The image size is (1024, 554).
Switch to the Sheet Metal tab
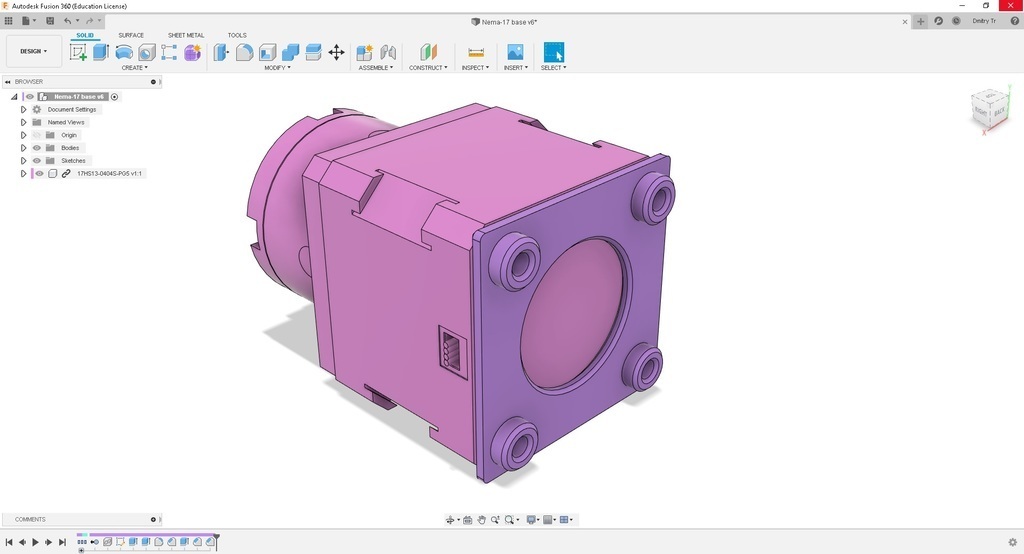[185, 35]
